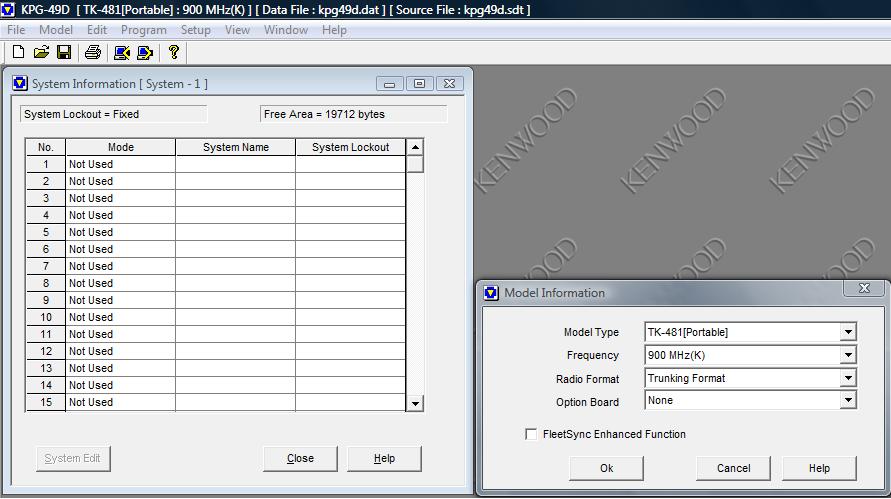Image resolution: width=891 pixels, height=499 pixels.
Task: Enable FleetSync Enhanced Function checkbox
Action: [x=531, y=434]
